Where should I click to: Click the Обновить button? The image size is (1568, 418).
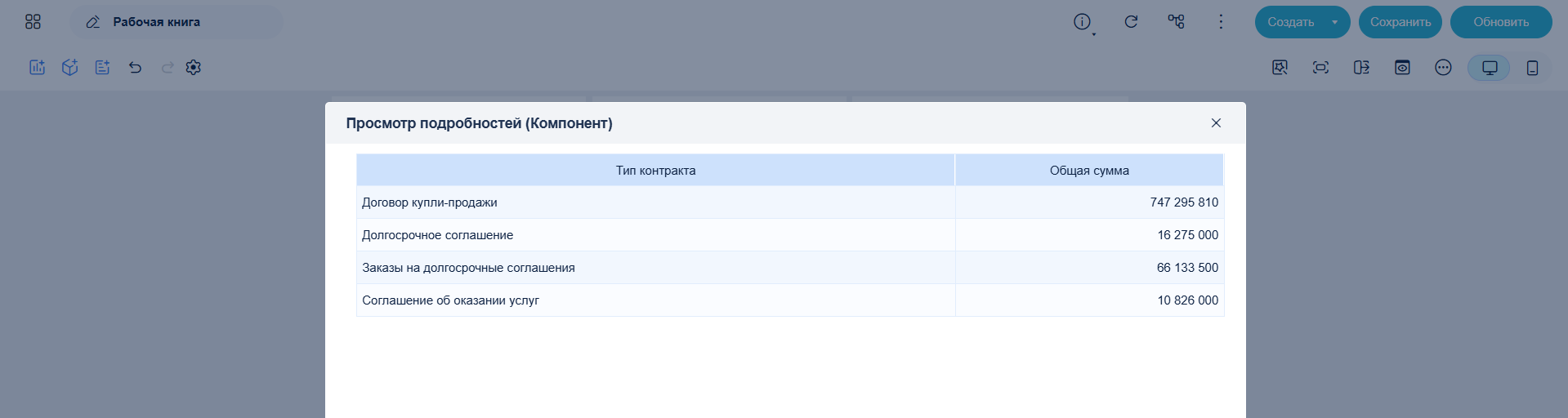tap(1501, 22)
